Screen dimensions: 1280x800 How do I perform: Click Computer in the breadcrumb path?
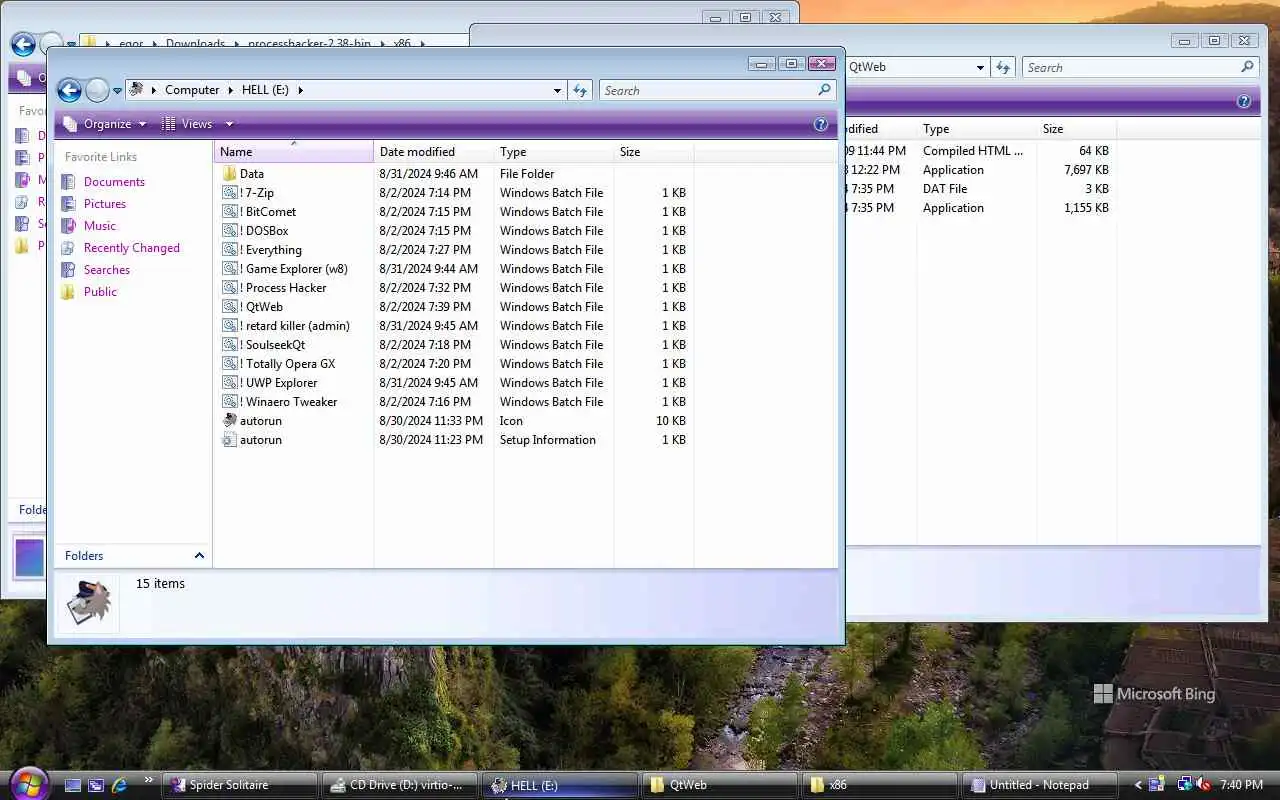pos(192,90)
